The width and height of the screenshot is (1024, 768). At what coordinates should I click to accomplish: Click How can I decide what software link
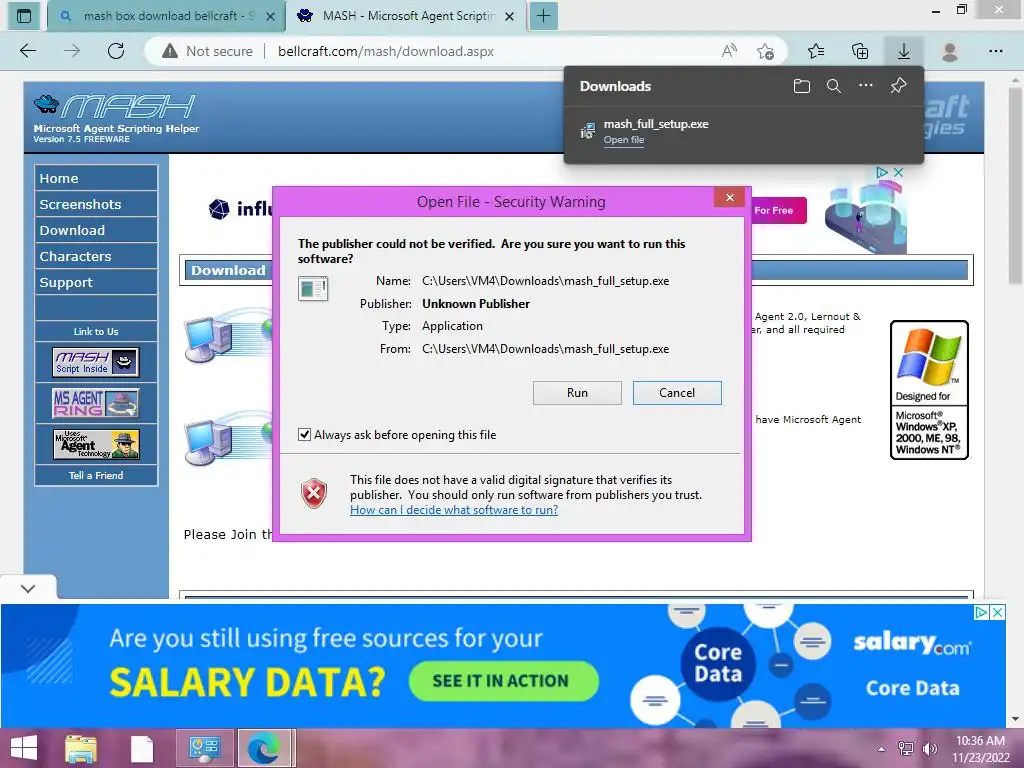454,510
